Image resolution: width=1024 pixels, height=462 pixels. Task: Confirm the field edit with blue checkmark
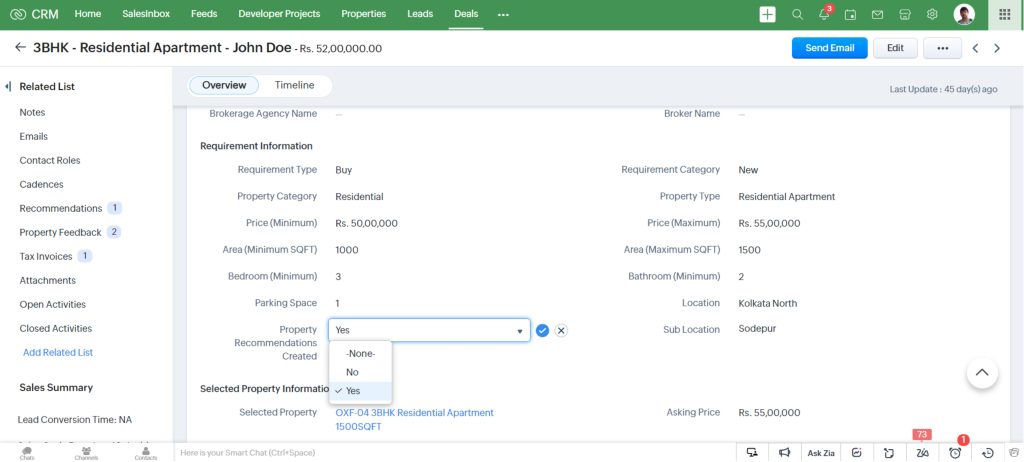pos(542,331)
